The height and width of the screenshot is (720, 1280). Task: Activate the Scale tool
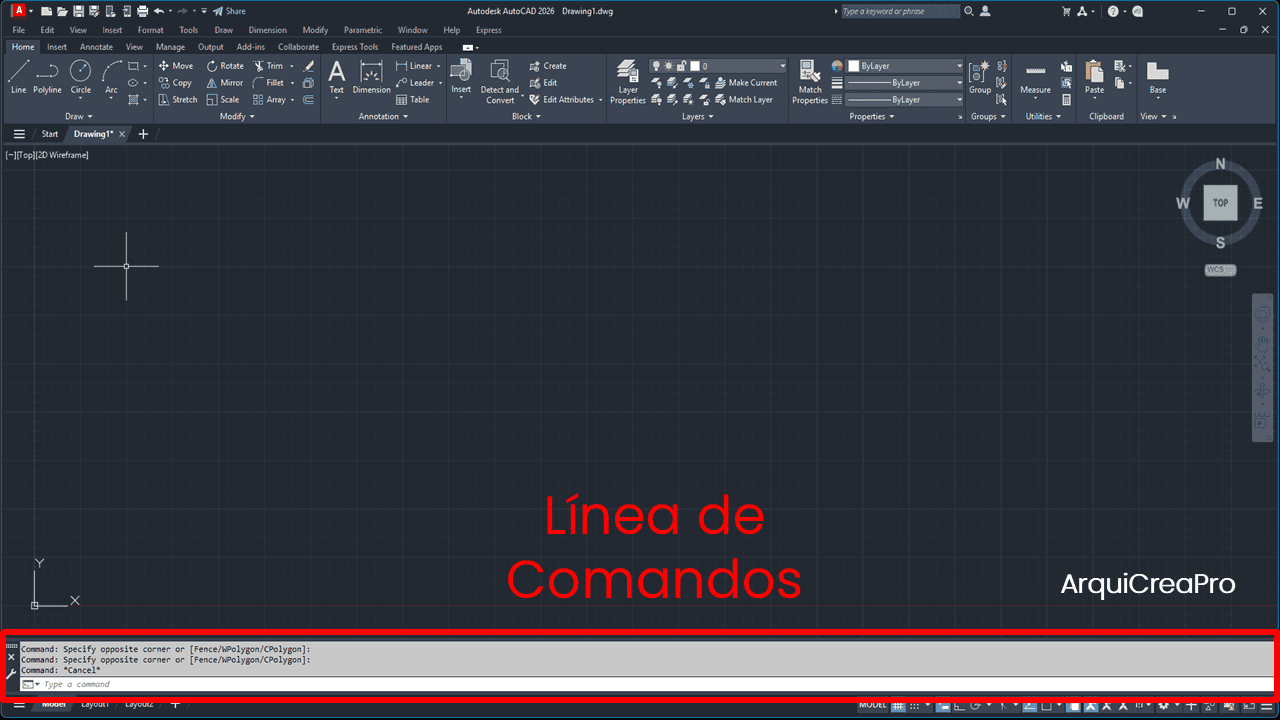pos(223,100)
